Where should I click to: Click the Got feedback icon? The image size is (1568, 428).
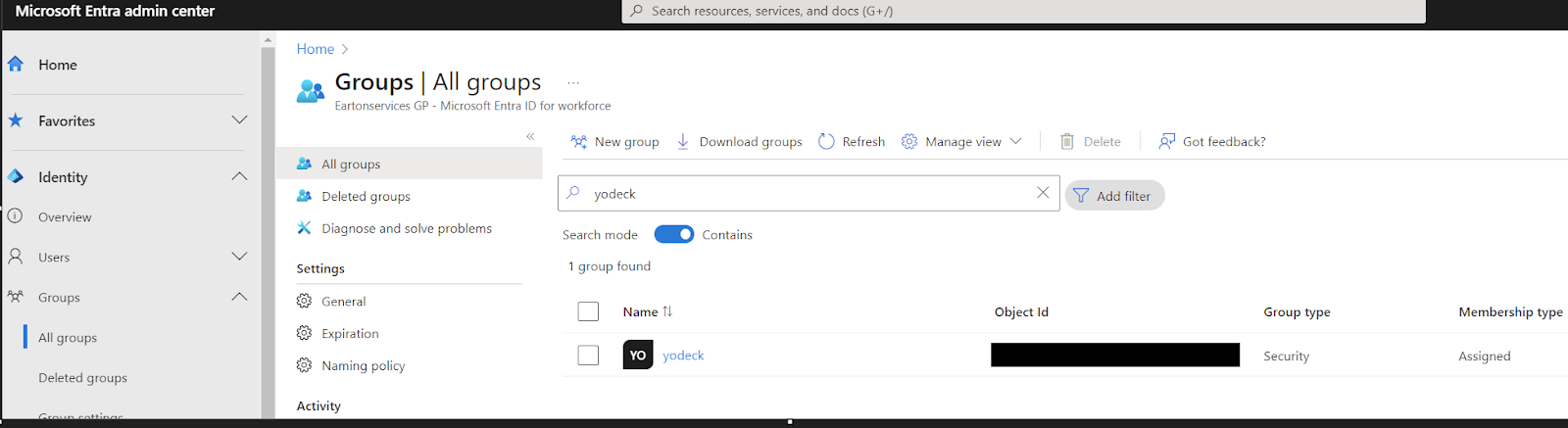coord(1166,142)
